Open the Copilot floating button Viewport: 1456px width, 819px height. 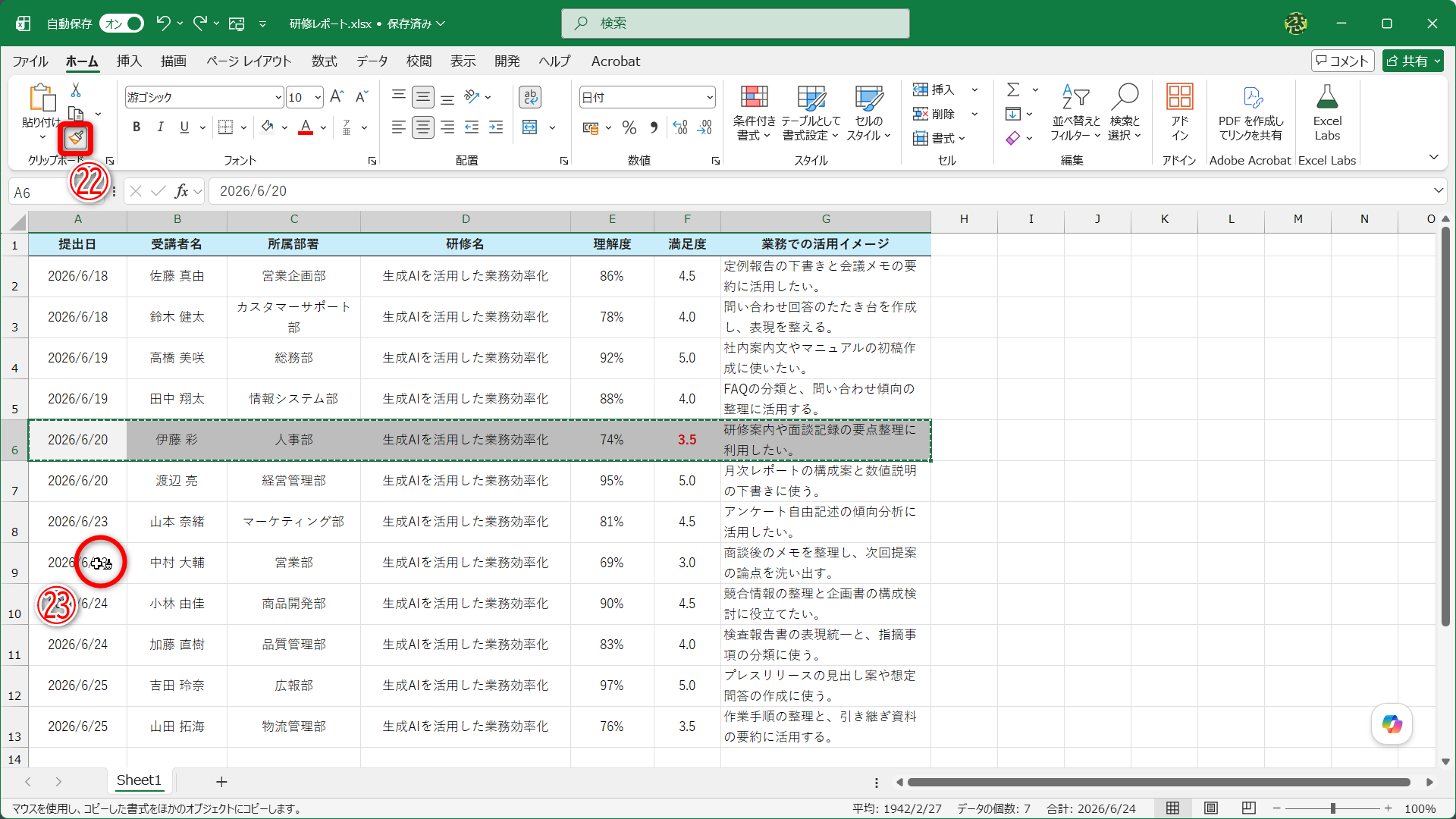(x=1392, y=724)
